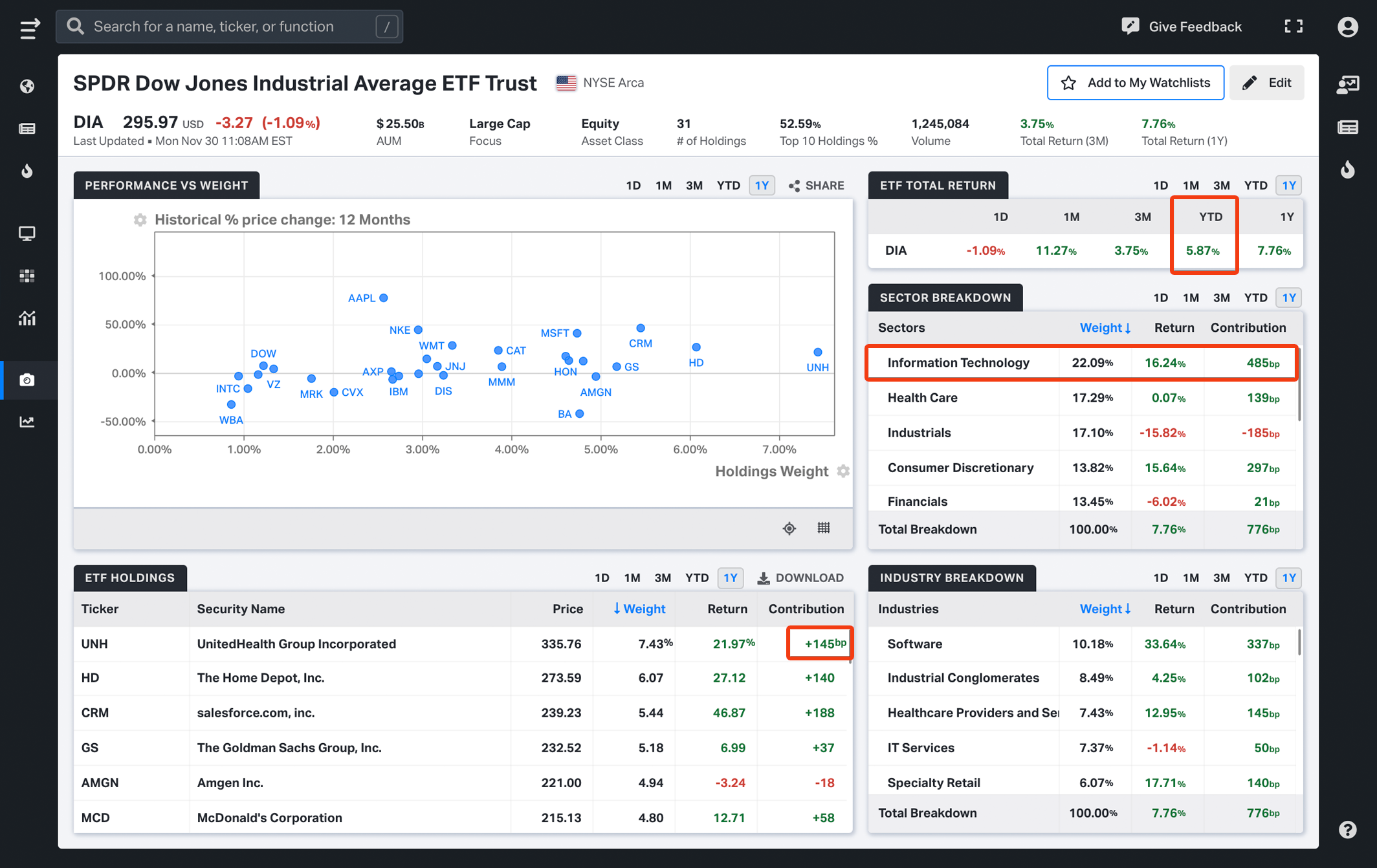Screen dimensions: 1377x868
Task: Open the user account profile icon
Action: pos(1347,27)
